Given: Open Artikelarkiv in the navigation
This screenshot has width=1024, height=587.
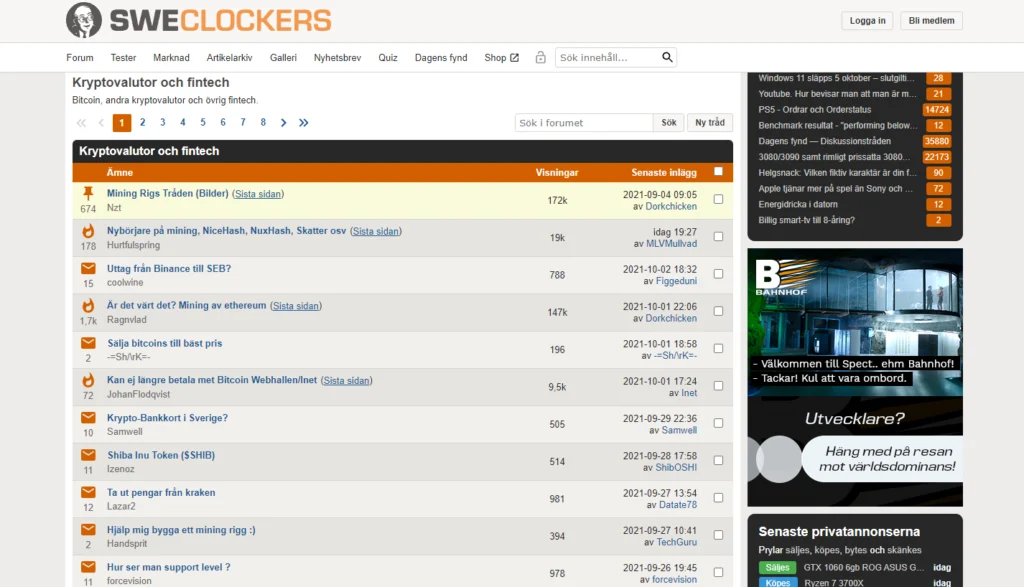Looking at the screenshot, I should pyautogui.click(x=229, y=57).
